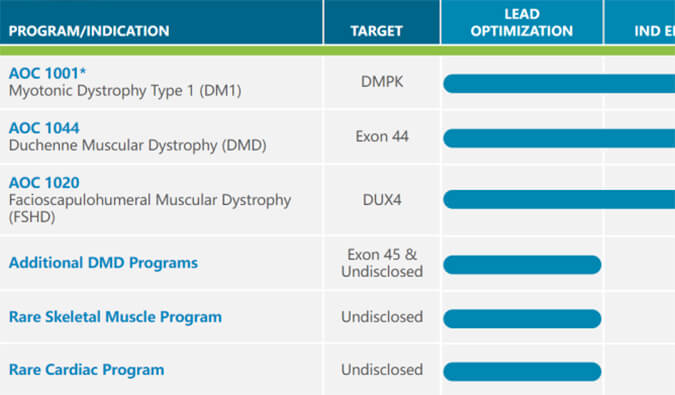This screenshot has height=395, width=675.
Task: Open the AOC 1001 program link
Action: (47, 73)
